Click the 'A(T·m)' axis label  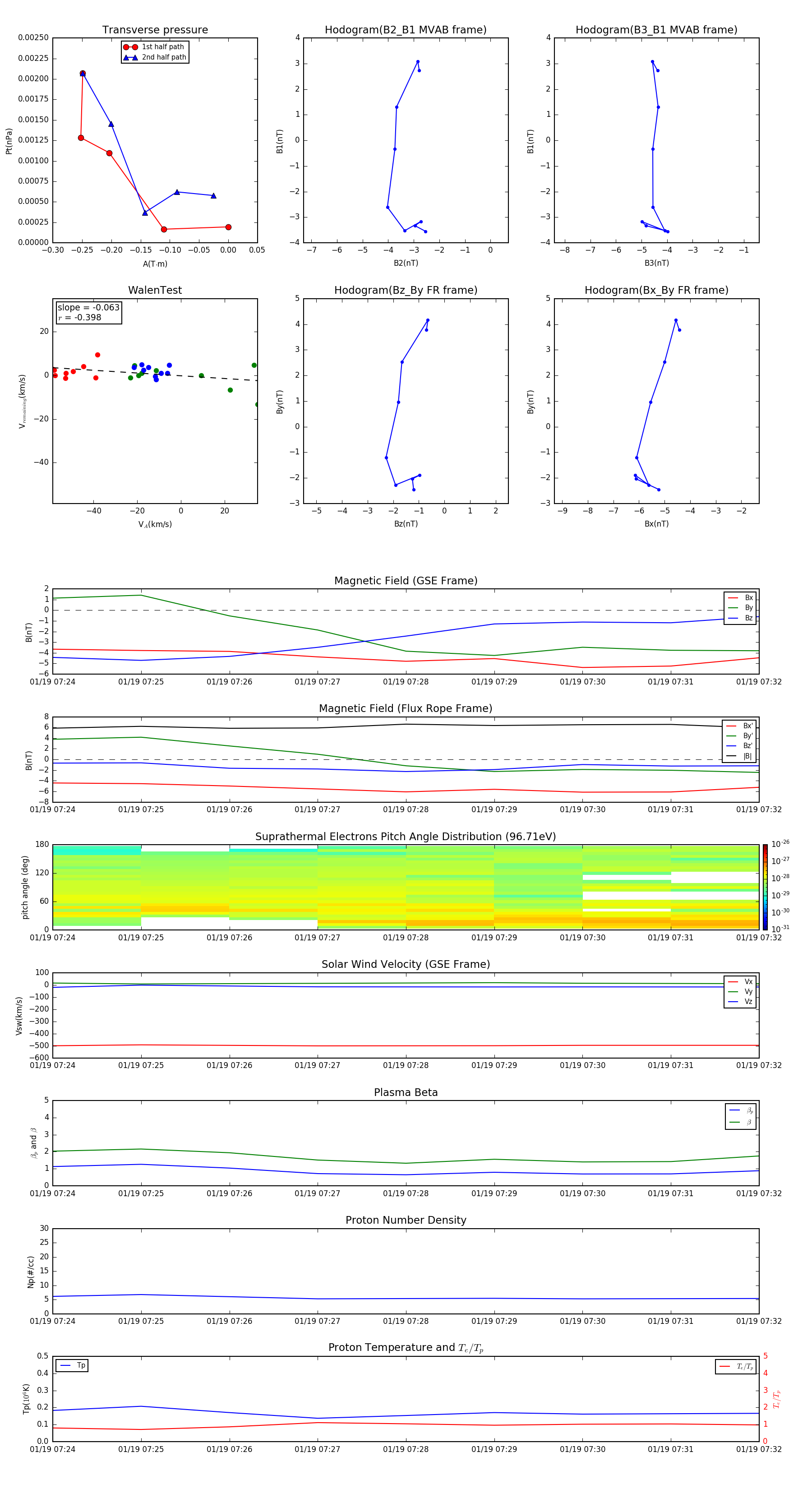tap(155, 264)
